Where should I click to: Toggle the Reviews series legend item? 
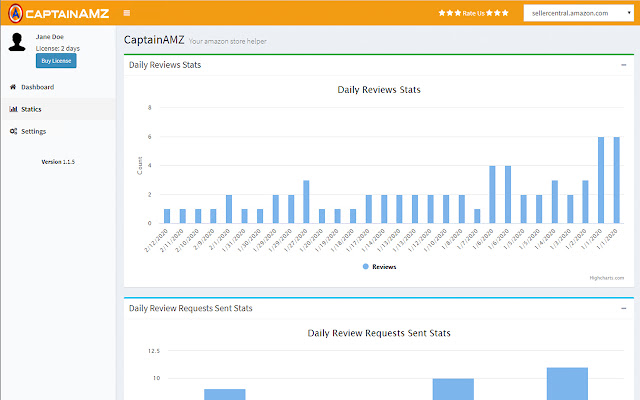[378, 267]
